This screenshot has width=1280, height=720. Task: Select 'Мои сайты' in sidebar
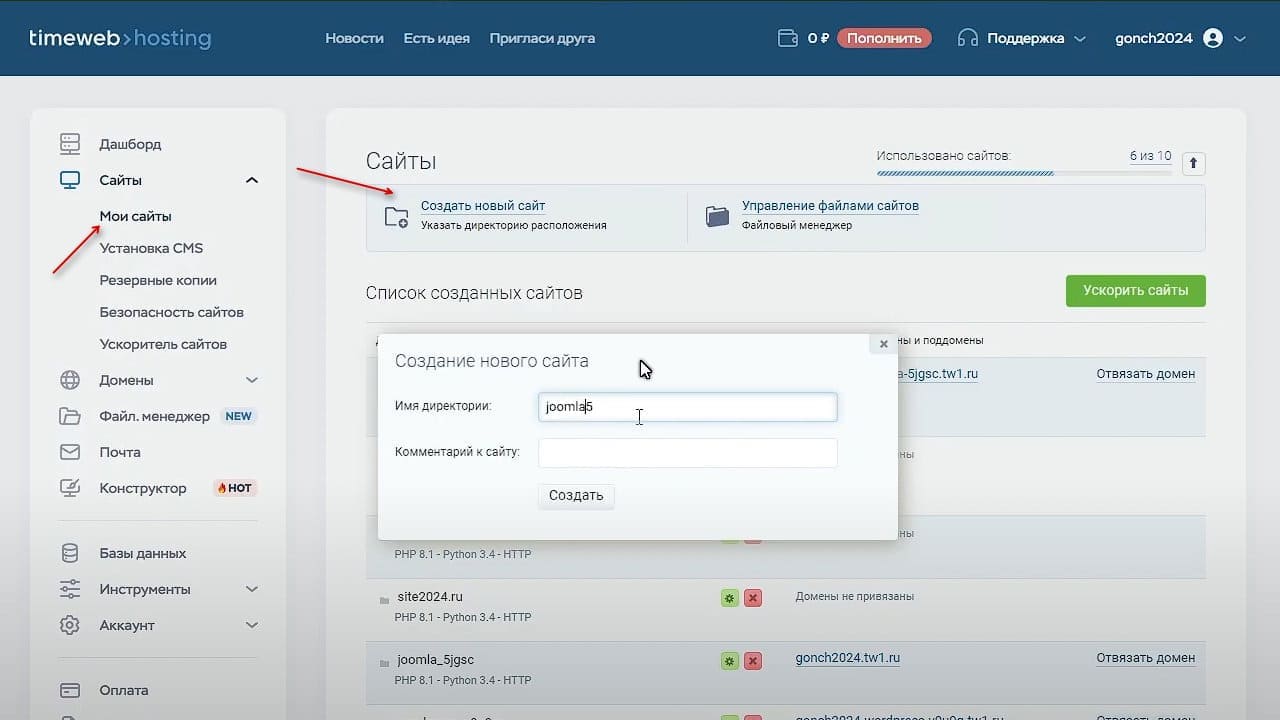135,216
